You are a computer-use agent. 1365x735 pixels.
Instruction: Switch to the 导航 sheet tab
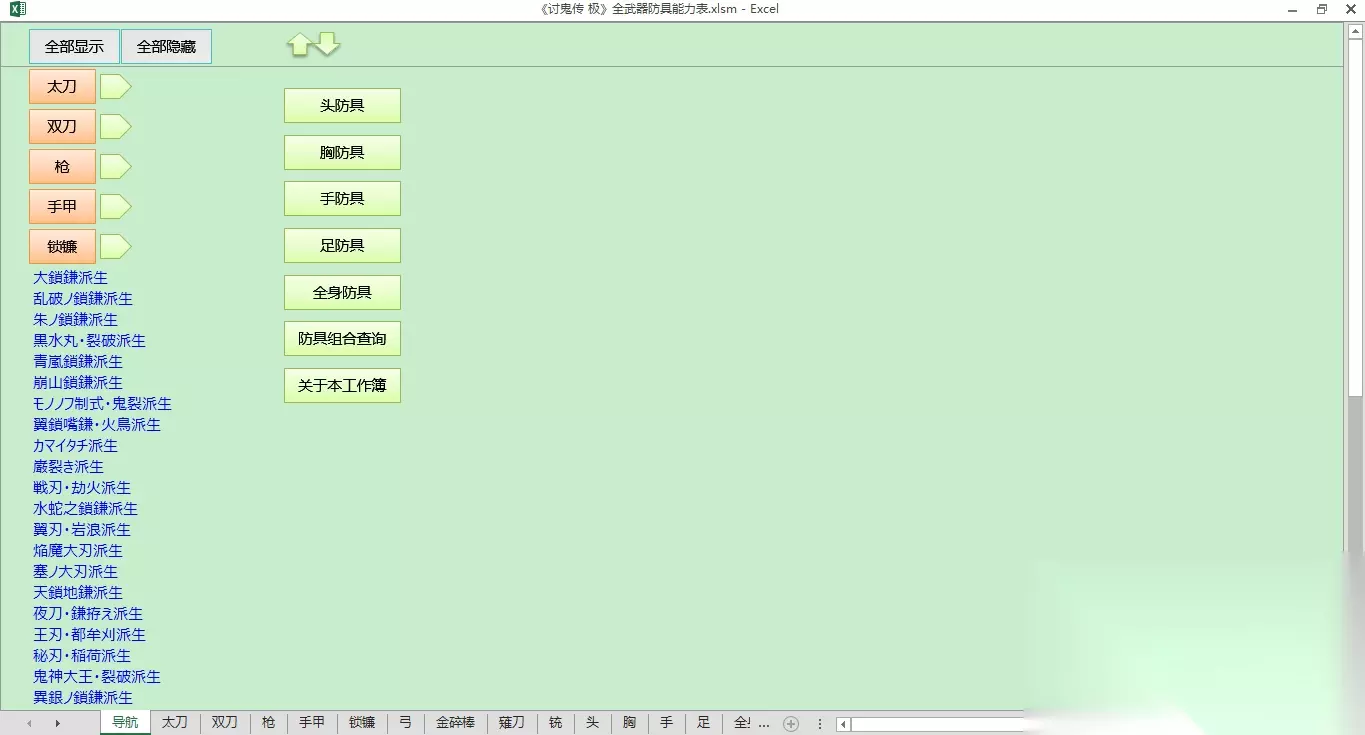point(125,723)
